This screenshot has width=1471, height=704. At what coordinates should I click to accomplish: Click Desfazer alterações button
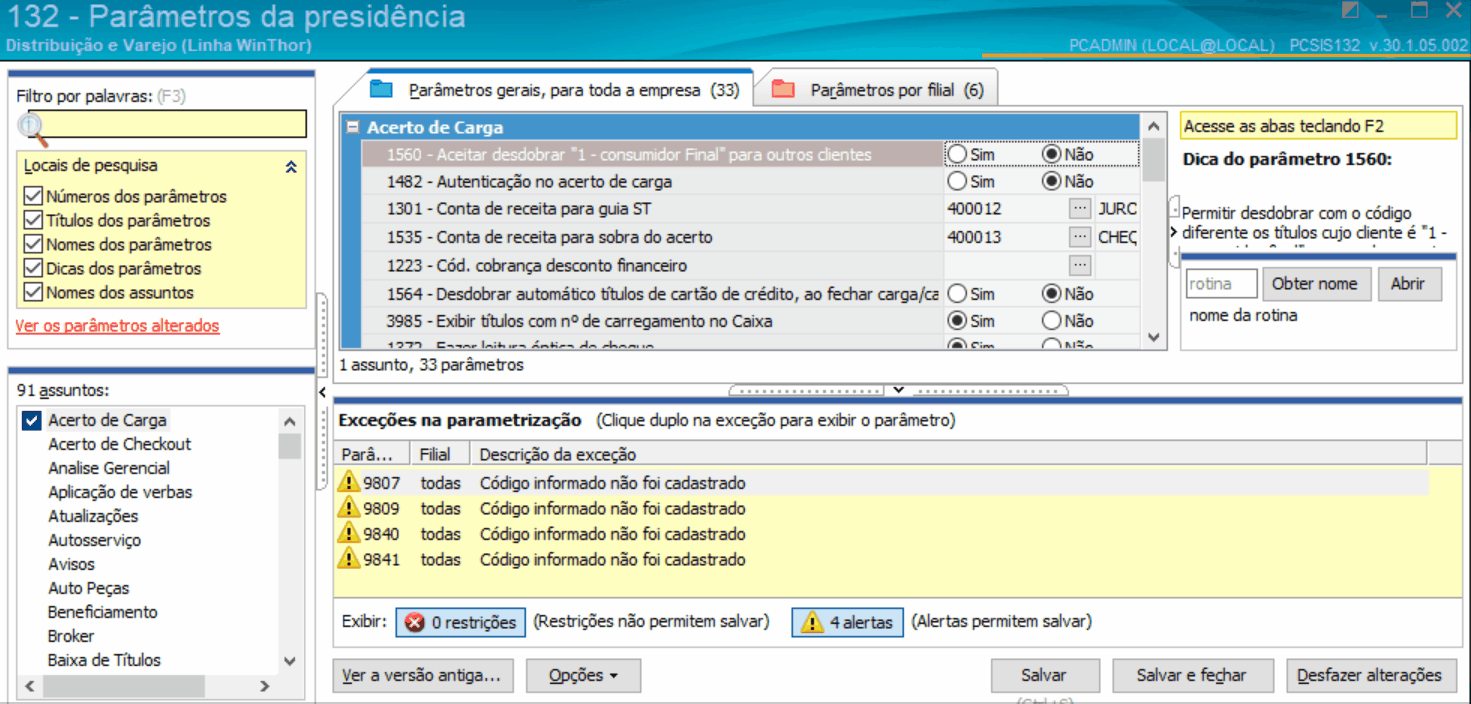pos(1370,676)
